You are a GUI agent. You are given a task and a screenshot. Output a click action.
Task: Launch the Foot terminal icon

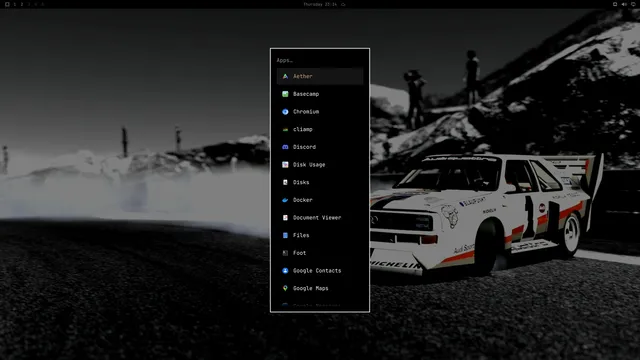(285, 253)
